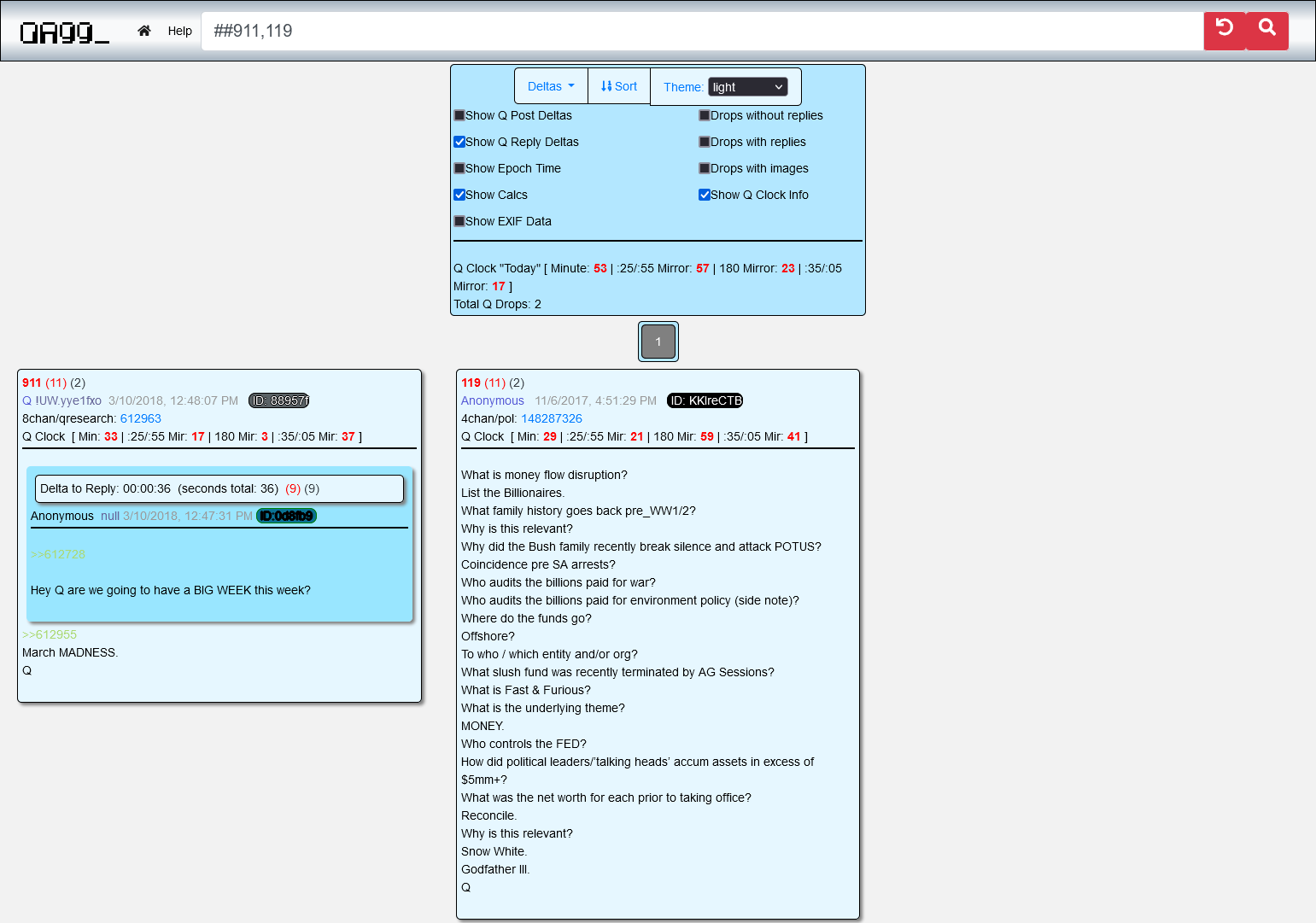Open the Deltas dropdown menu
The image size is (1316, 923).
coord(551,86)
